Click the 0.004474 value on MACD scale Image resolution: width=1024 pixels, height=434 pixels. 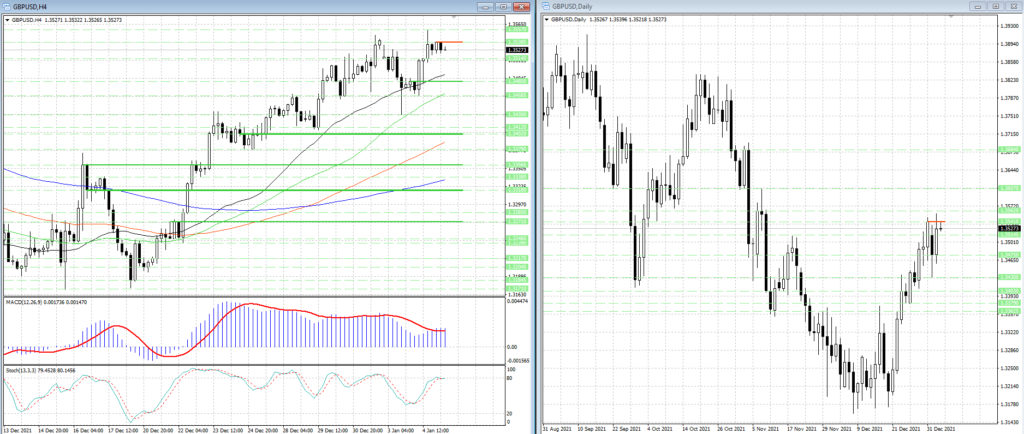point(517,302)
